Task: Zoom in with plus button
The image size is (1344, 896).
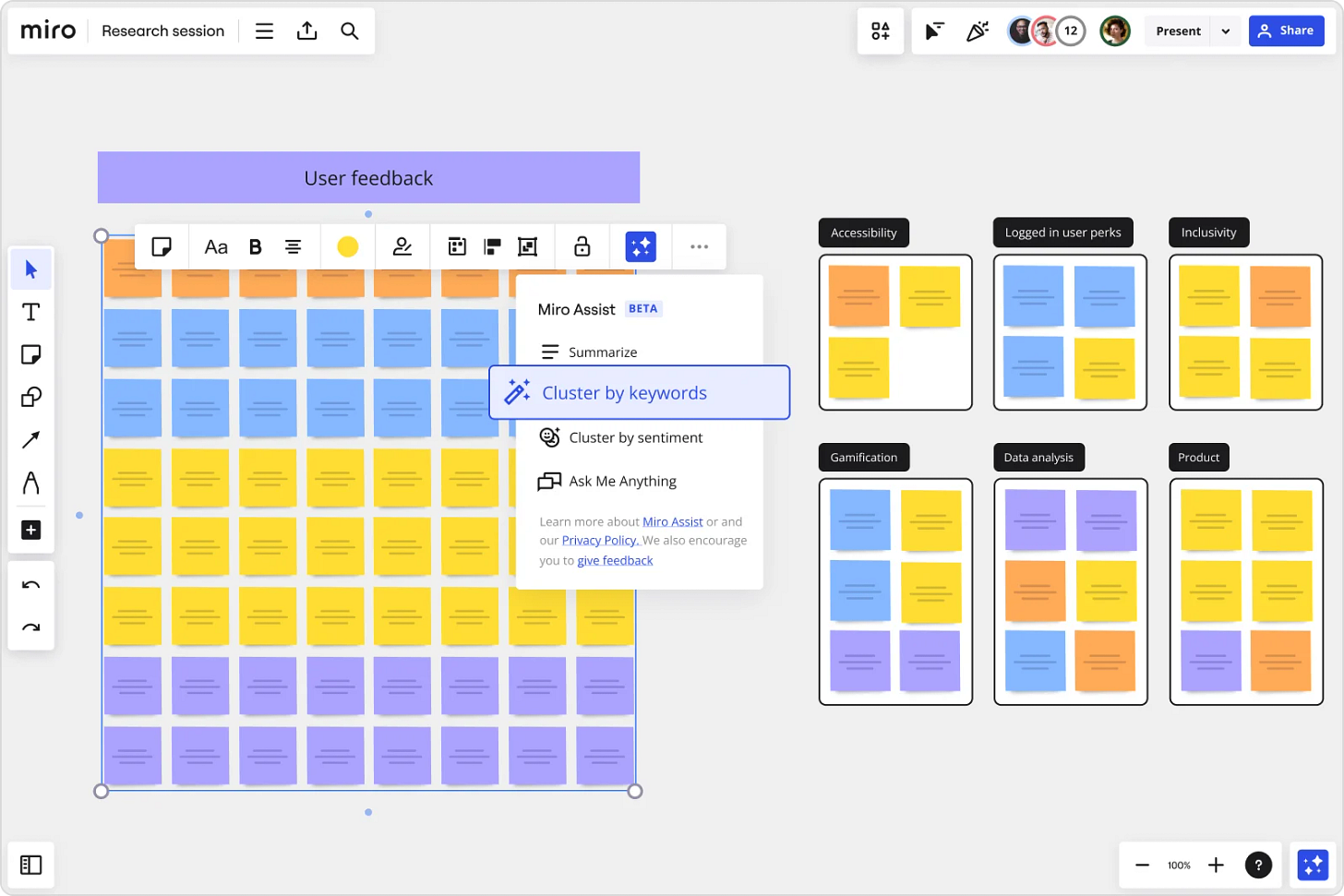Action: coord(1216,865)
